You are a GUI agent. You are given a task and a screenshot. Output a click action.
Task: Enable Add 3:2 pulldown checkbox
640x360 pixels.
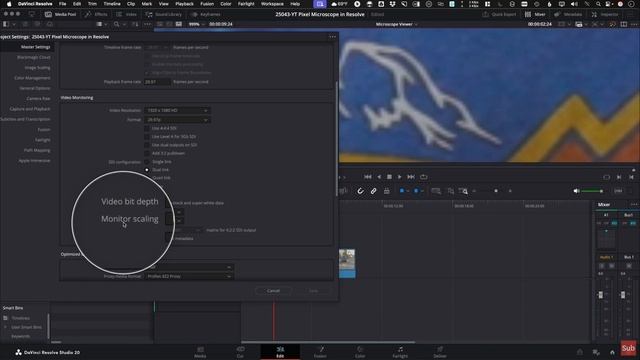147,153
